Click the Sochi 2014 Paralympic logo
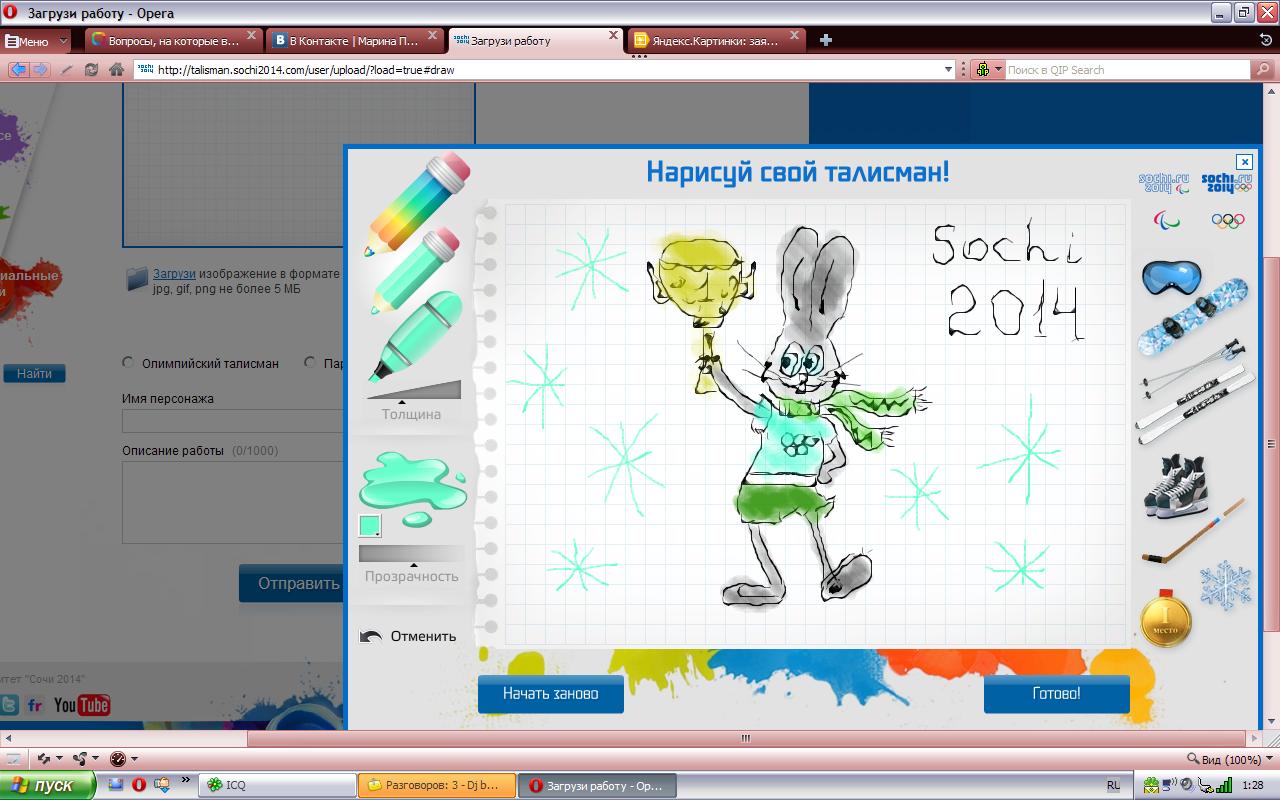Viewport: 1280px width, 800px height. (x=1164, y=183)
